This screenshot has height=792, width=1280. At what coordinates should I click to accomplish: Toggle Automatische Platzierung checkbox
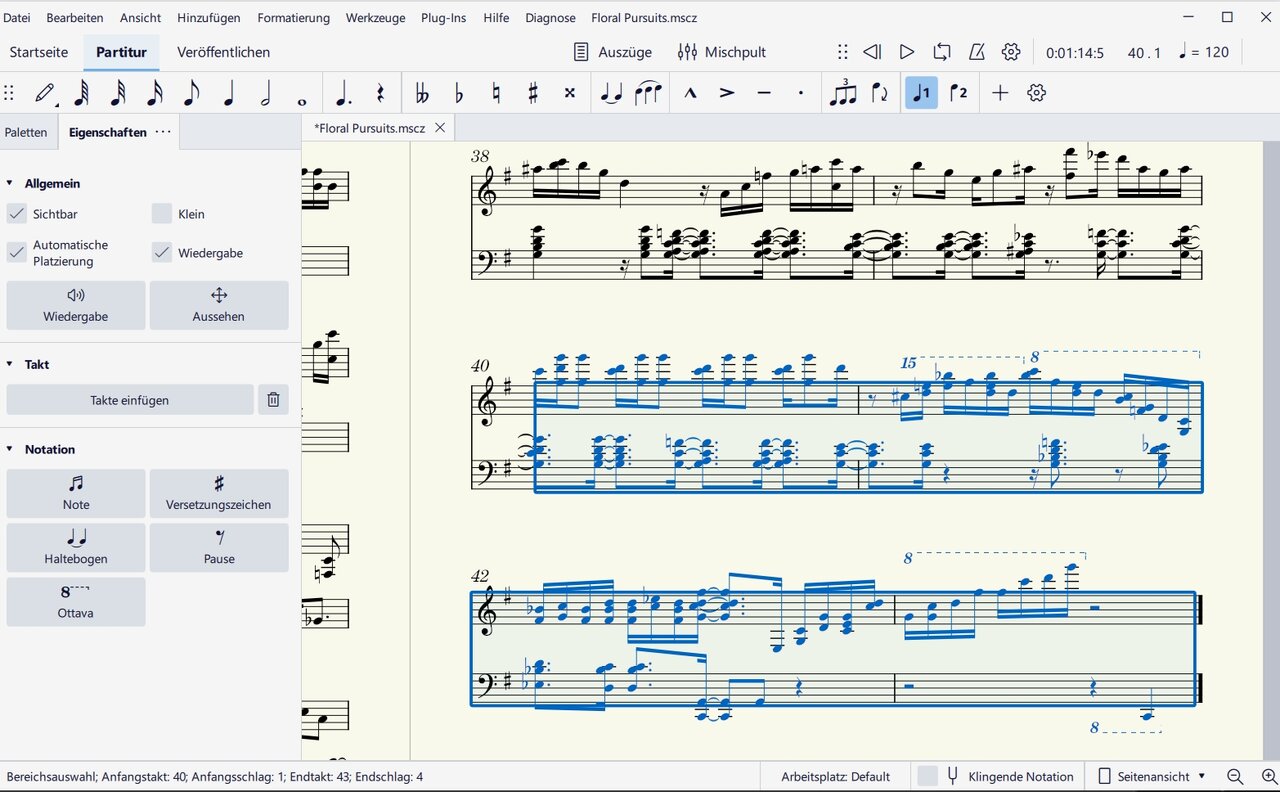pyautogui.click(x=17, y=253)
